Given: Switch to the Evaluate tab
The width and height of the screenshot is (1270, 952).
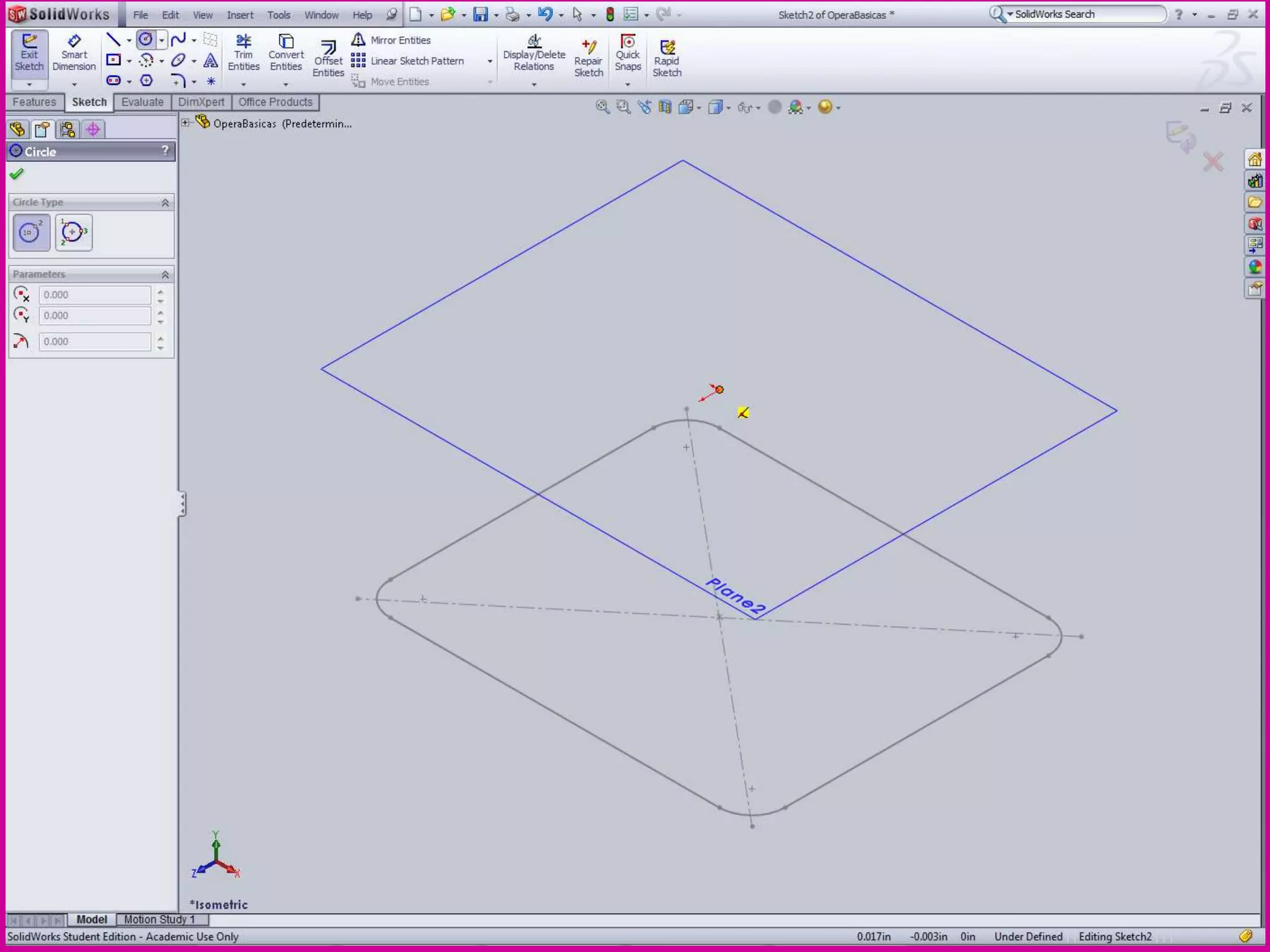Looking at the screenshot, I should (142, 102).
